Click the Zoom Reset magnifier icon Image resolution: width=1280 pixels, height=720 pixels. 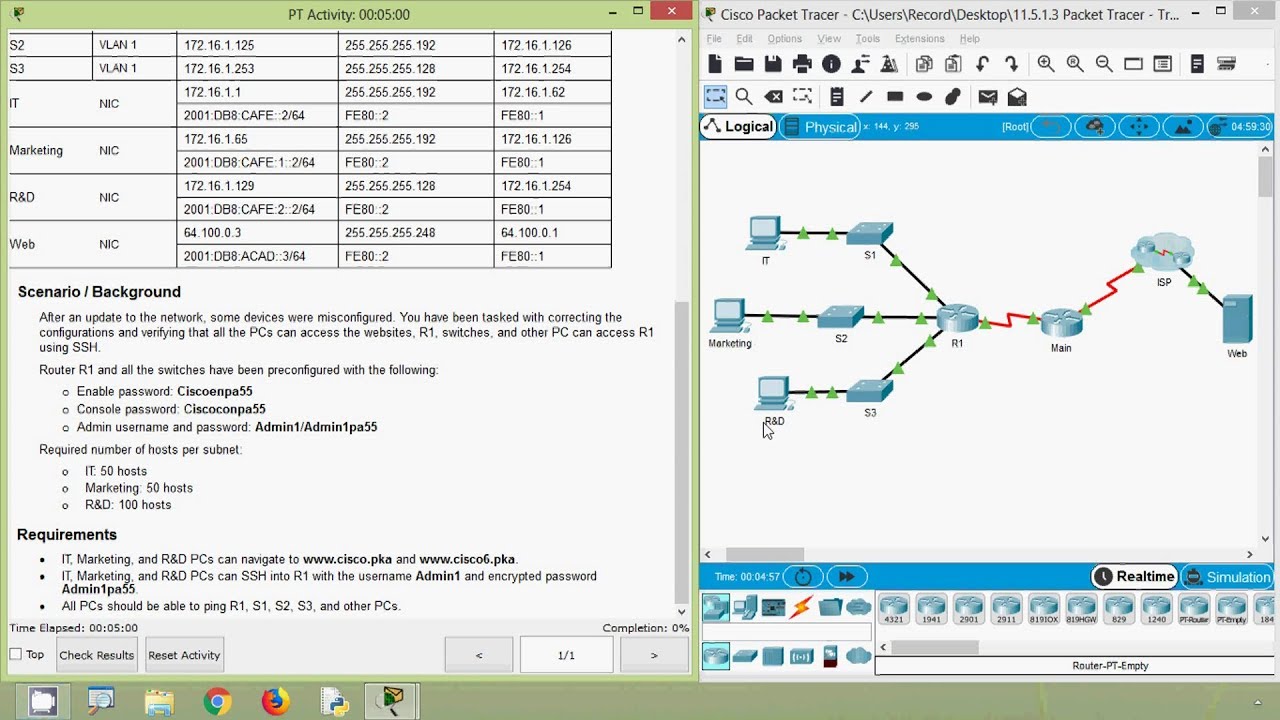1075,64
